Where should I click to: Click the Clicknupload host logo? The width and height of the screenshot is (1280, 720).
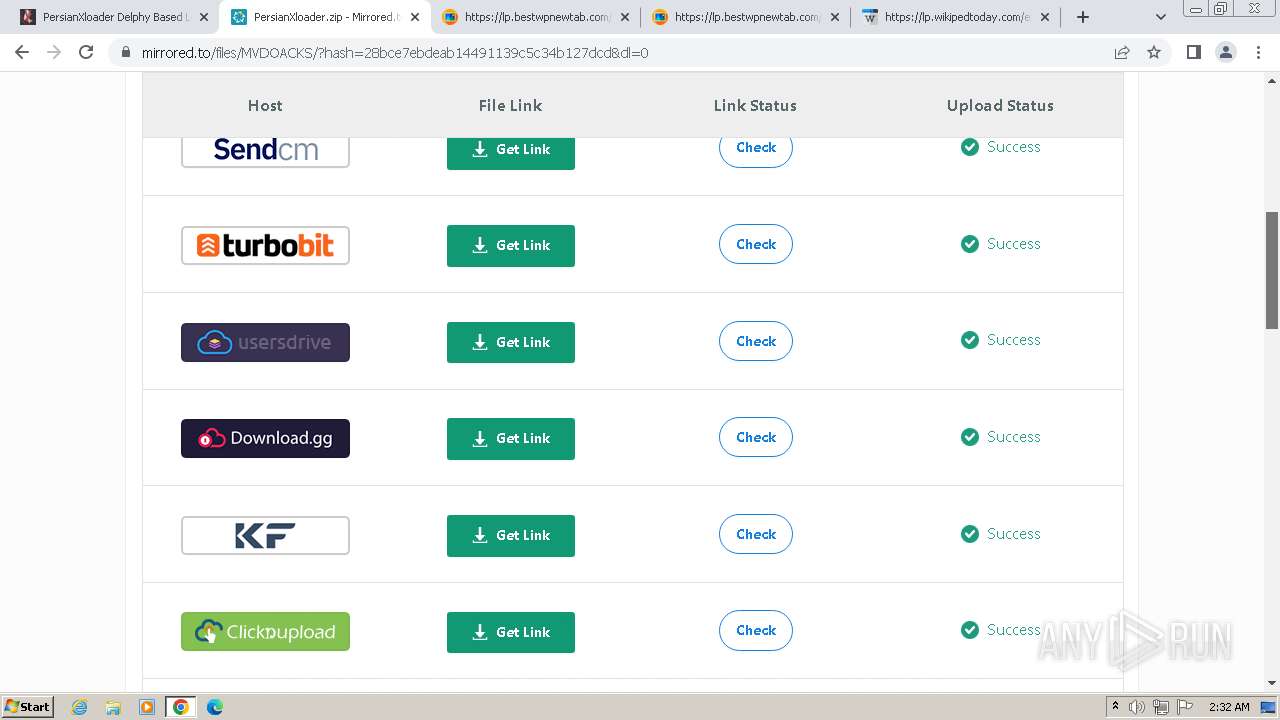(265, 632)
